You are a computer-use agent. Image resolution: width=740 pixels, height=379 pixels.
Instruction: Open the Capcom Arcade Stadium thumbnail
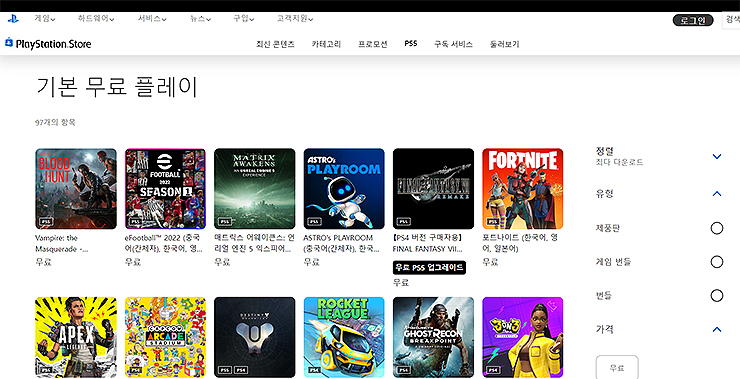(x=165, y=337)
